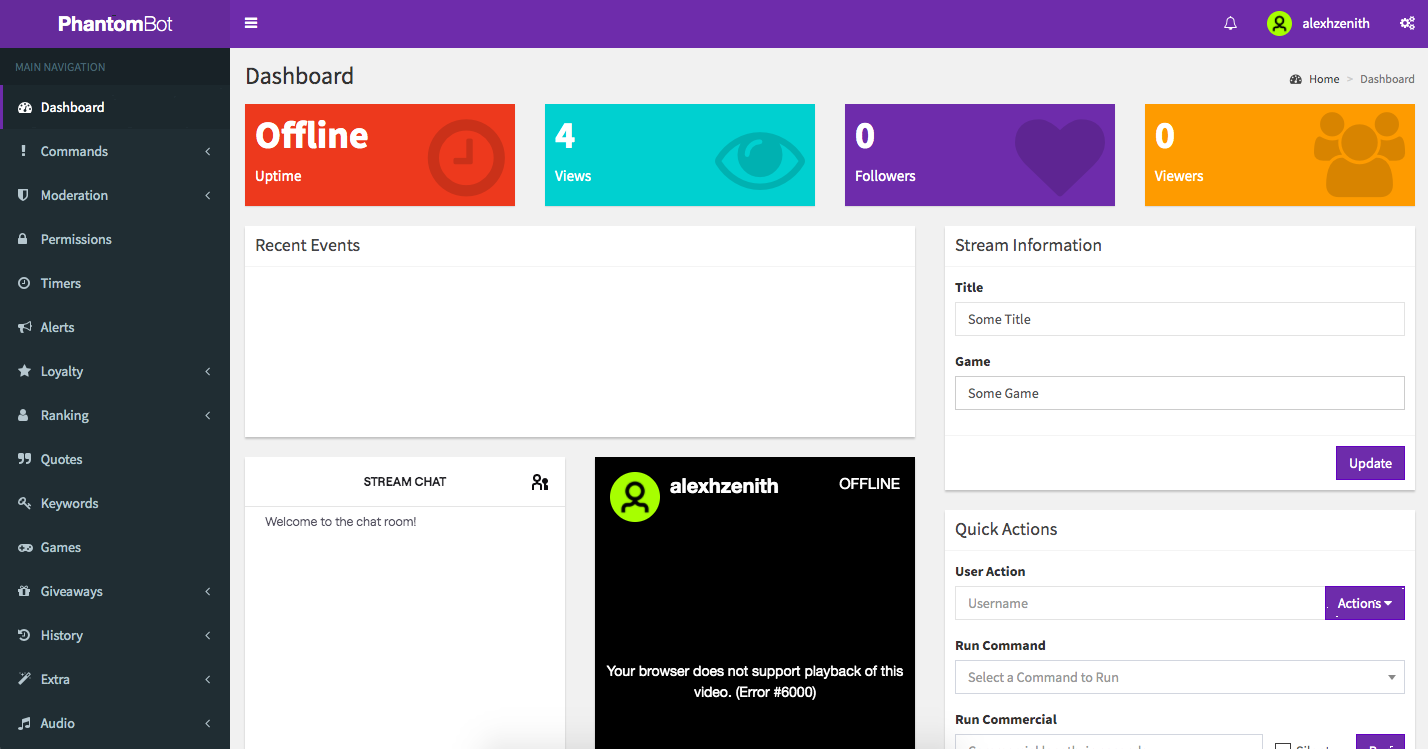Click the Extra magic wand icon

(x=24, y=679)
